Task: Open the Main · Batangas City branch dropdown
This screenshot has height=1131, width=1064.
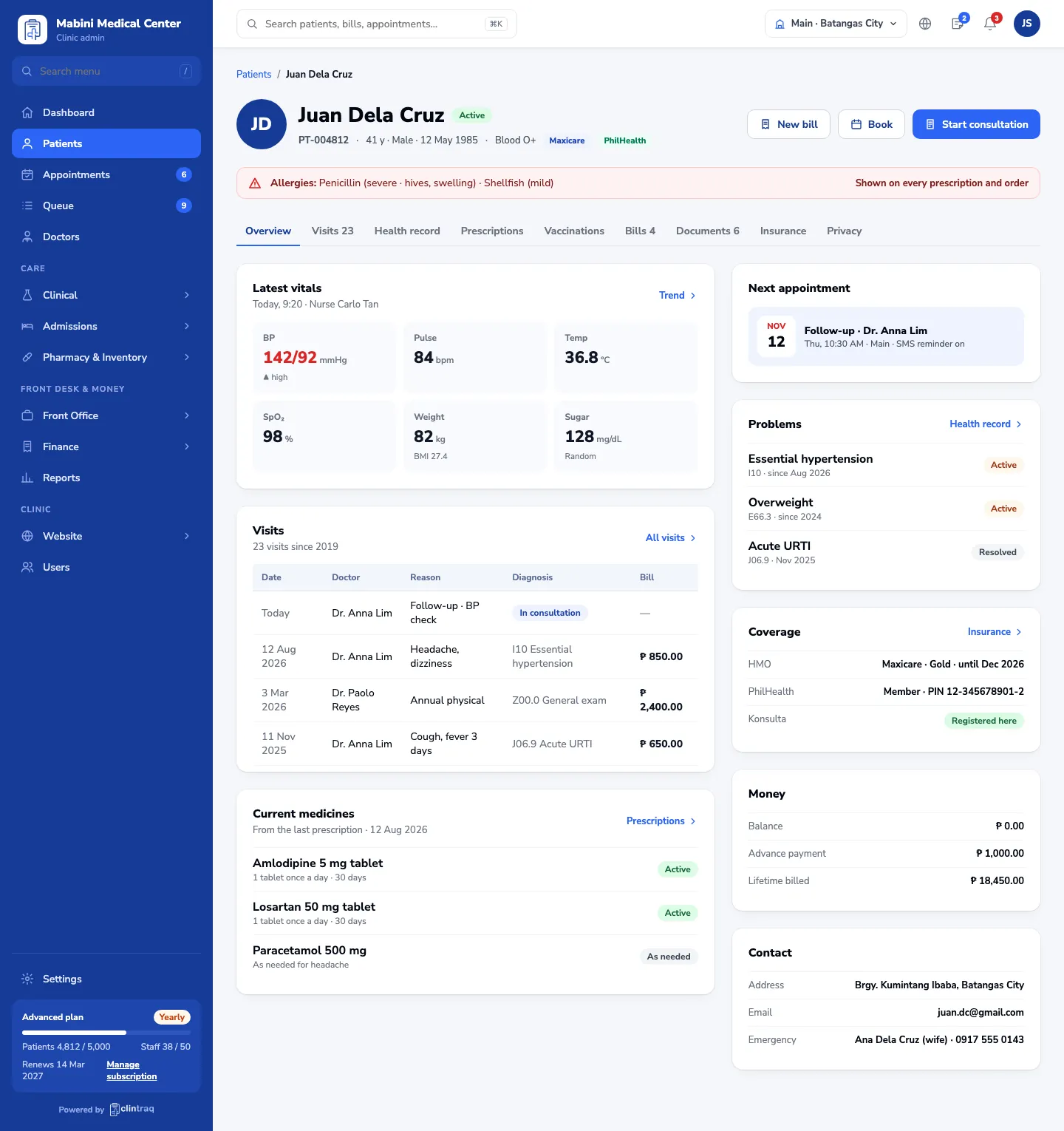Action: tap(836, 24)
